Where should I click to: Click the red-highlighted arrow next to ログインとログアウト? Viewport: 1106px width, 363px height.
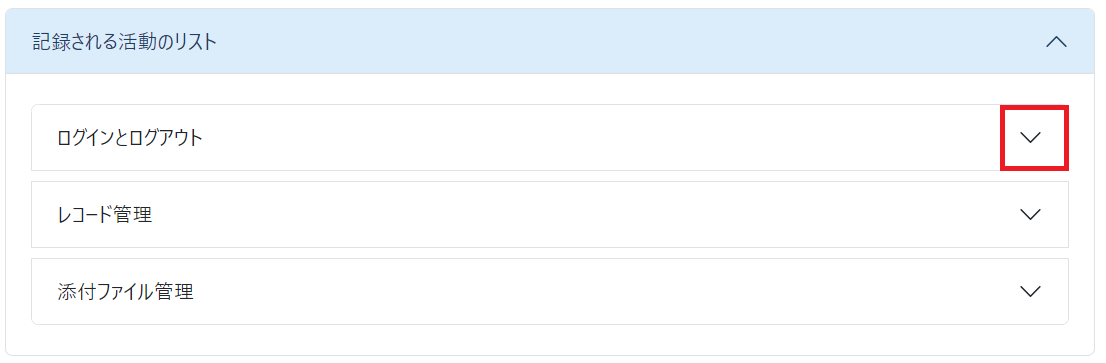(x=1035, y=138)
